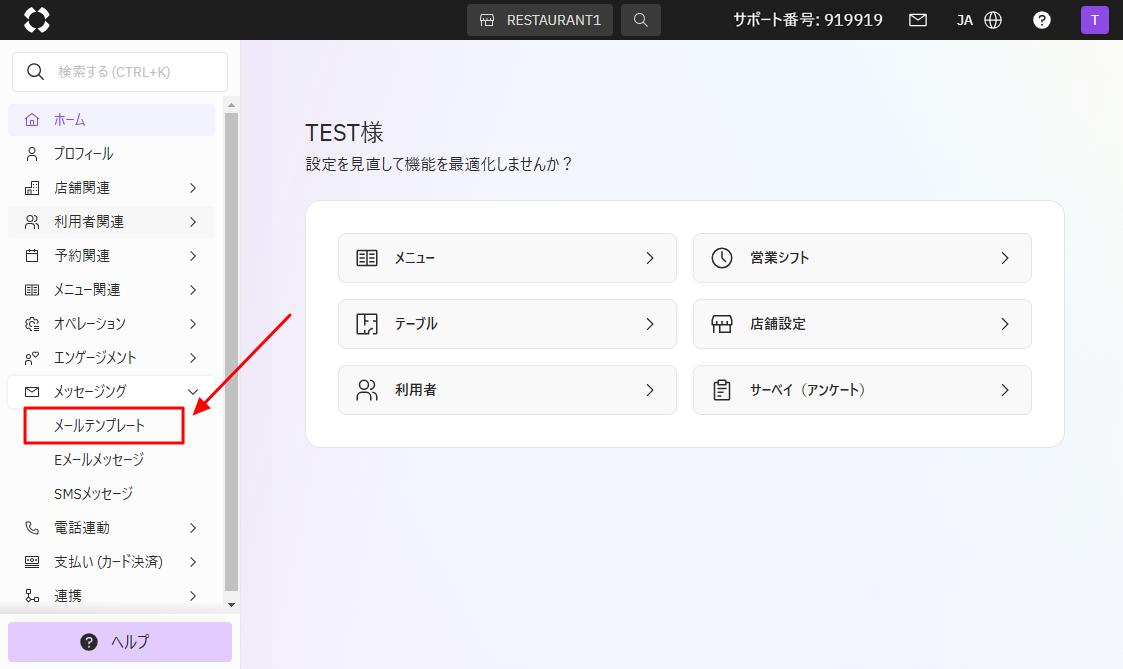Image resolution: width=1123 pixels, height=669 pixels.
Task: Click the テーブル card
Action: [507, 324]
